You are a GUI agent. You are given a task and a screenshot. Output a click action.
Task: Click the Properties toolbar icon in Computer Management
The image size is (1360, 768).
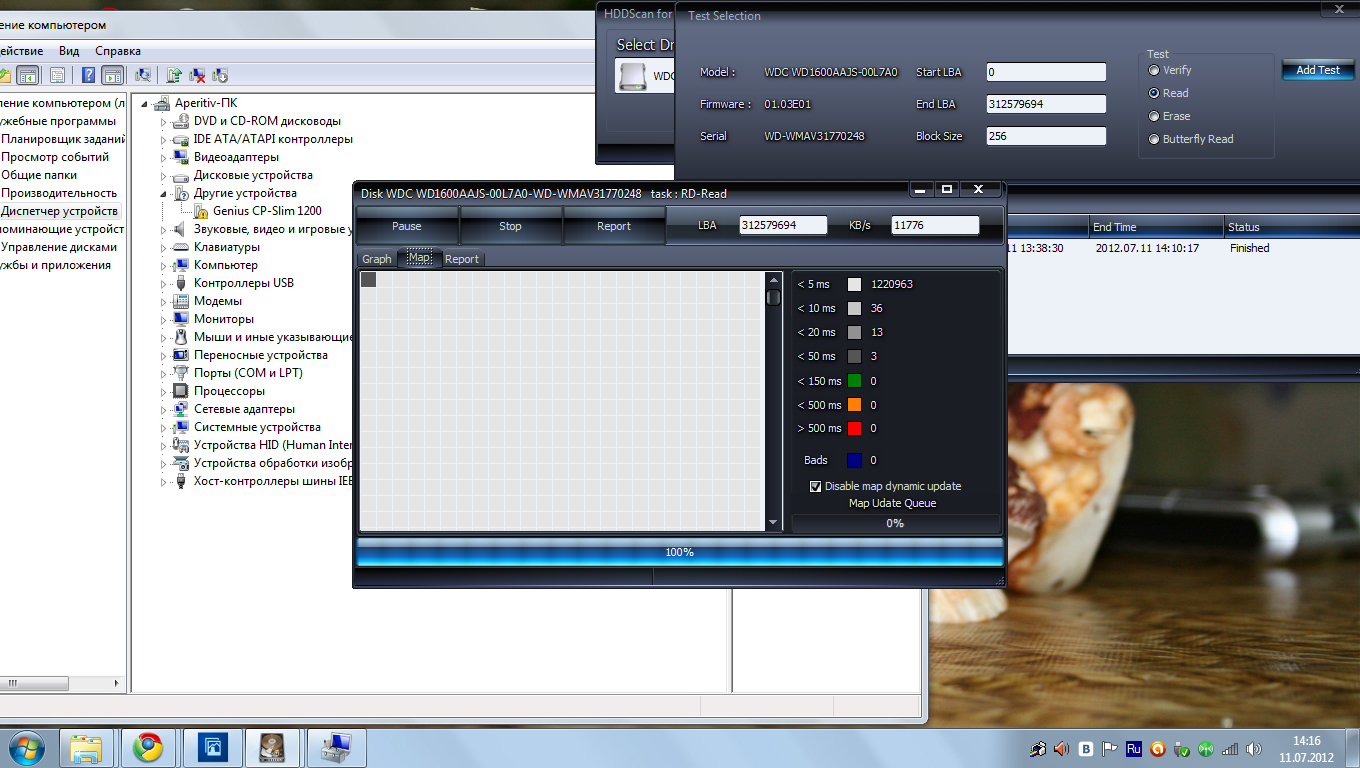(57, 75)
